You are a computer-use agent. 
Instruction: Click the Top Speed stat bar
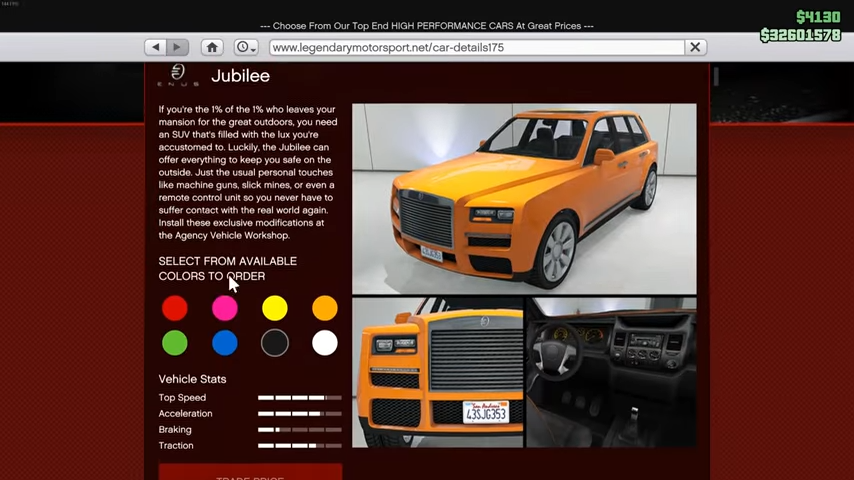300,398
